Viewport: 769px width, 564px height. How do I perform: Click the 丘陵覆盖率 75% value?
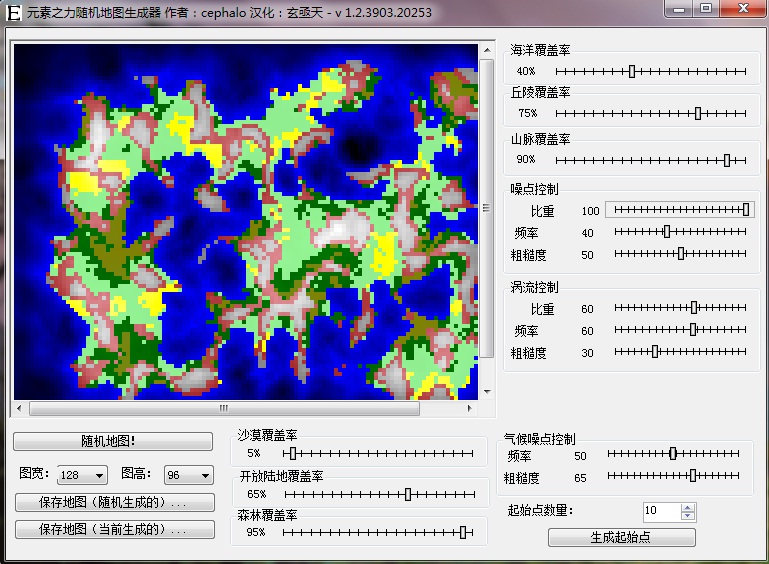(x=528, y=113)
